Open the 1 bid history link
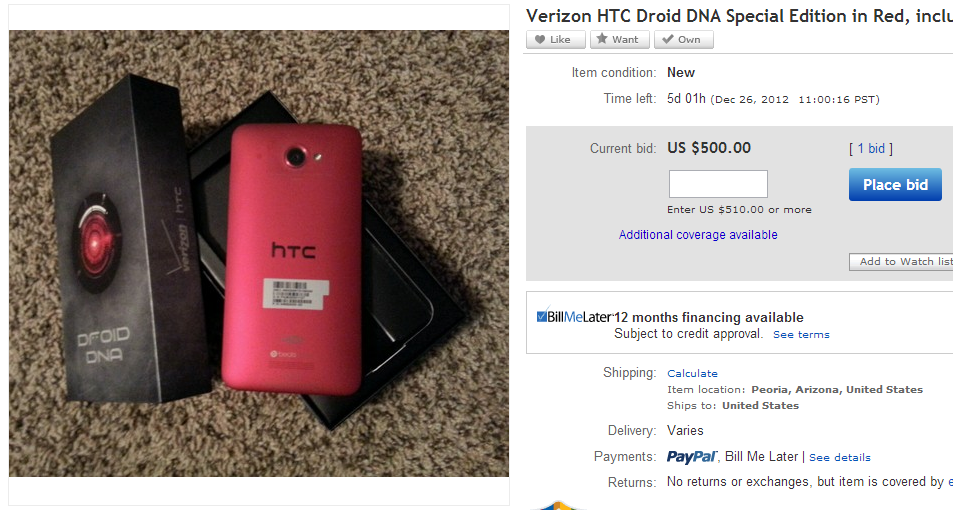Image resolution: width=953 pixels, height=510 pixels. click(870, 149)
